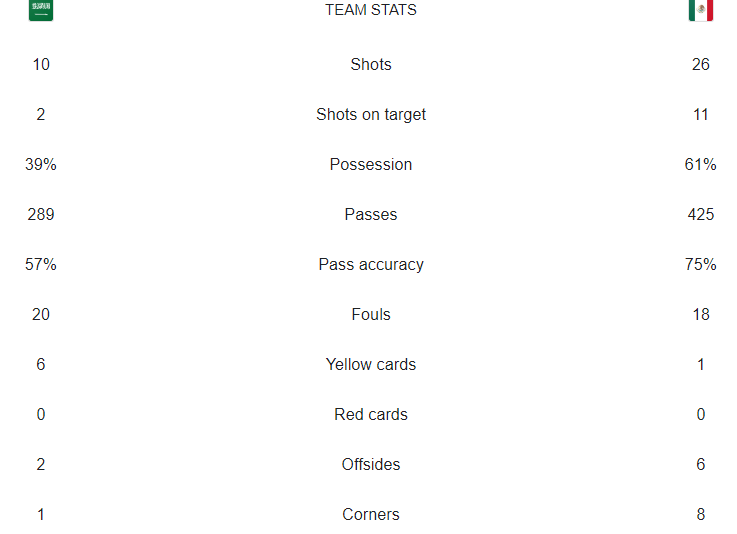Click Mexico's 75% pass accuracy value
Screen dimensions: 737x534
point(701,265)
